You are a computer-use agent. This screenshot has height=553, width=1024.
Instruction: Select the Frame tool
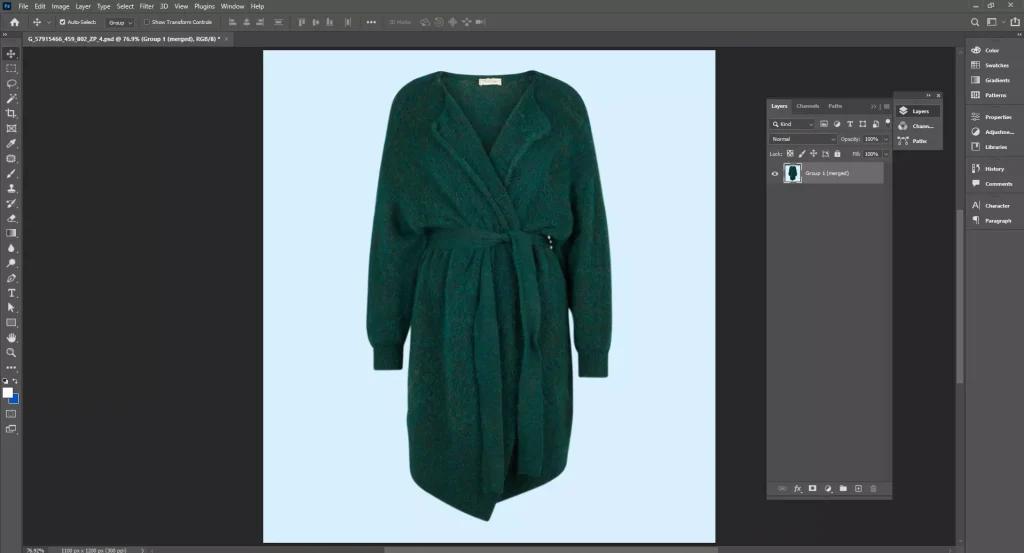[x=11, y=129]
